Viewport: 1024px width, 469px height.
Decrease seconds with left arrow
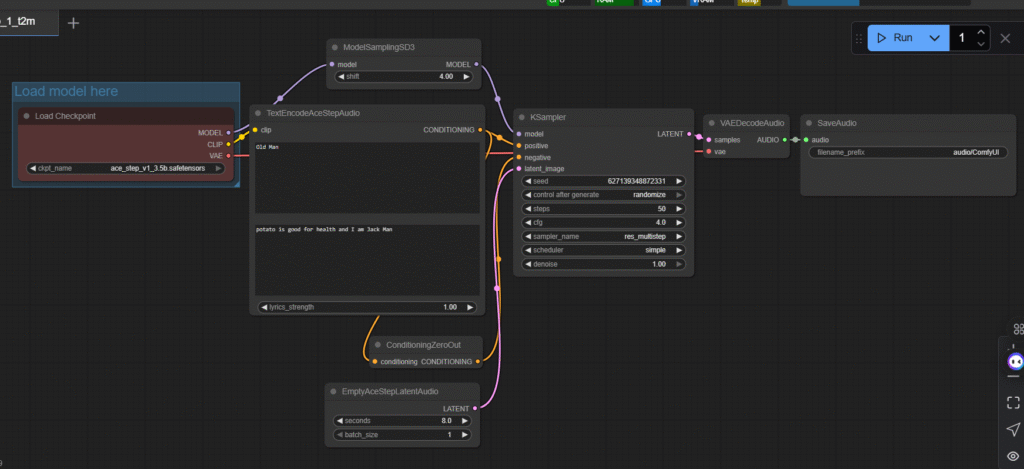pos(339,421)
